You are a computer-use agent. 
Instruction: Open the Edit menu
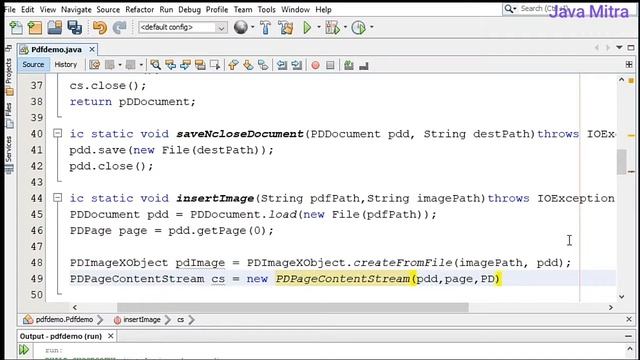(27, 9)
